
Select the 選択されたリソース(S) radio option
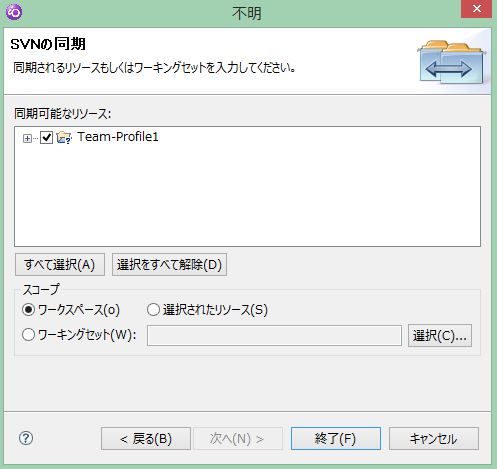pyautogui.click(x=153, y=310)
